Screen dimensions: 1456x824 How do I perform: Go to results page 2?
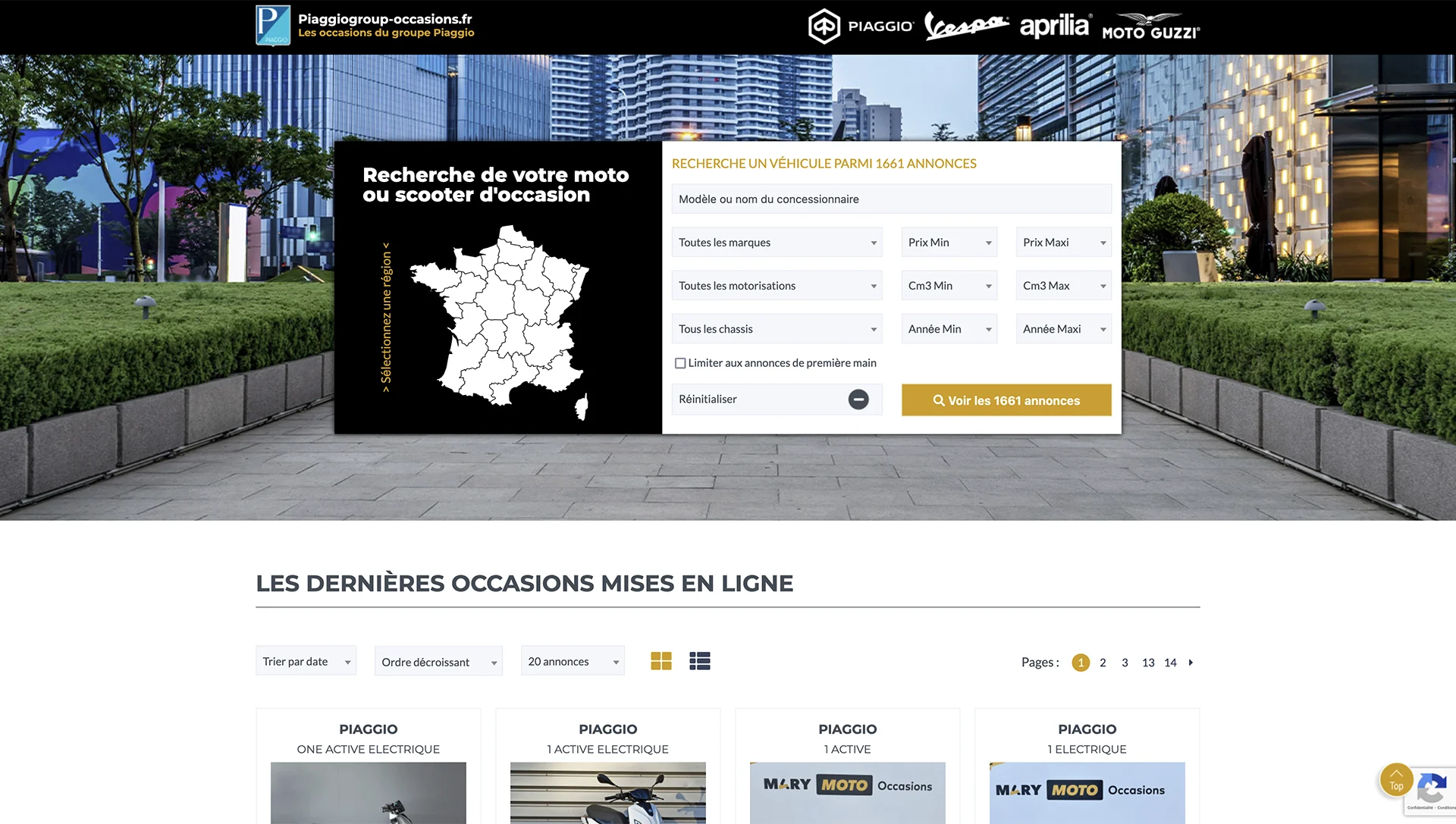click(x=1103, y=663)
